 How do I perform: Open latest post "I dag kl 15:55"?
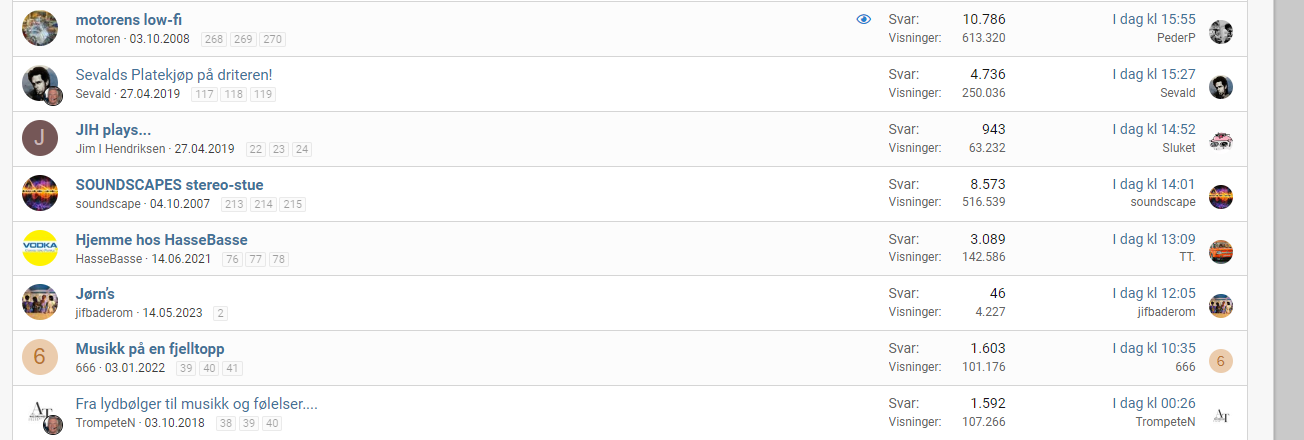(x=1154, y=19)
